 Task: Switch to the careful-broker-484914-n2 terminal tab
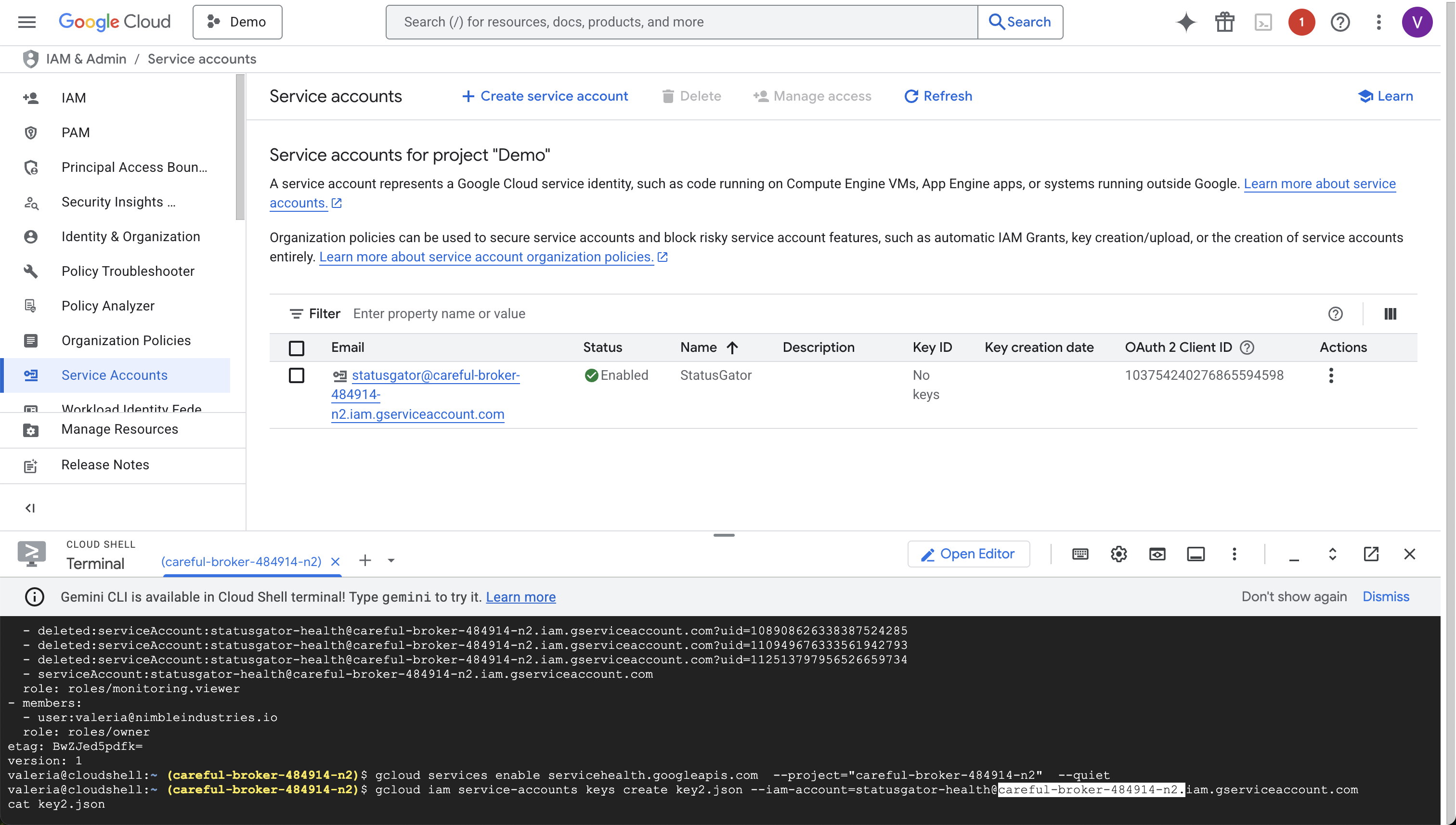[241, 562]
